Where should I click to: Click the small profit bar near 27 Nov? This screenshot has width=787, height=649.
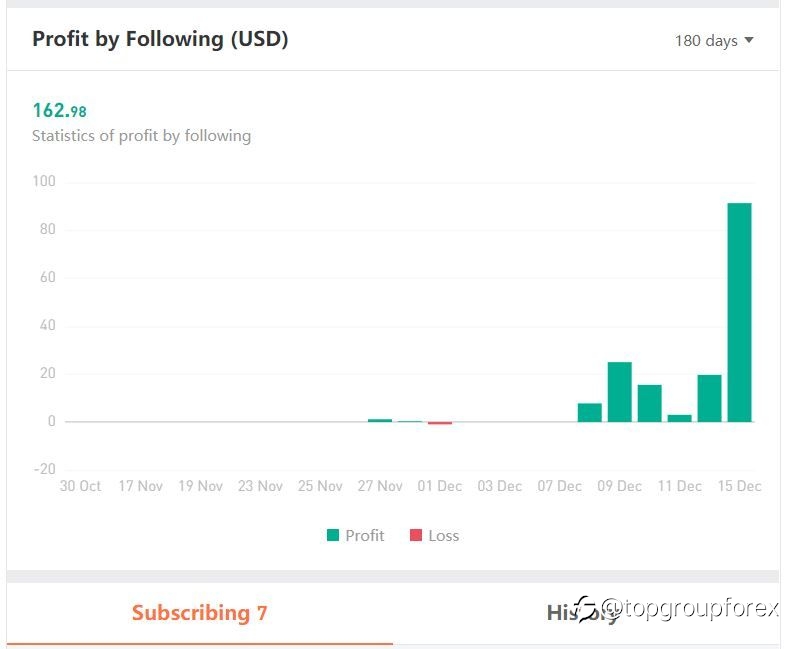coord(380,420)
